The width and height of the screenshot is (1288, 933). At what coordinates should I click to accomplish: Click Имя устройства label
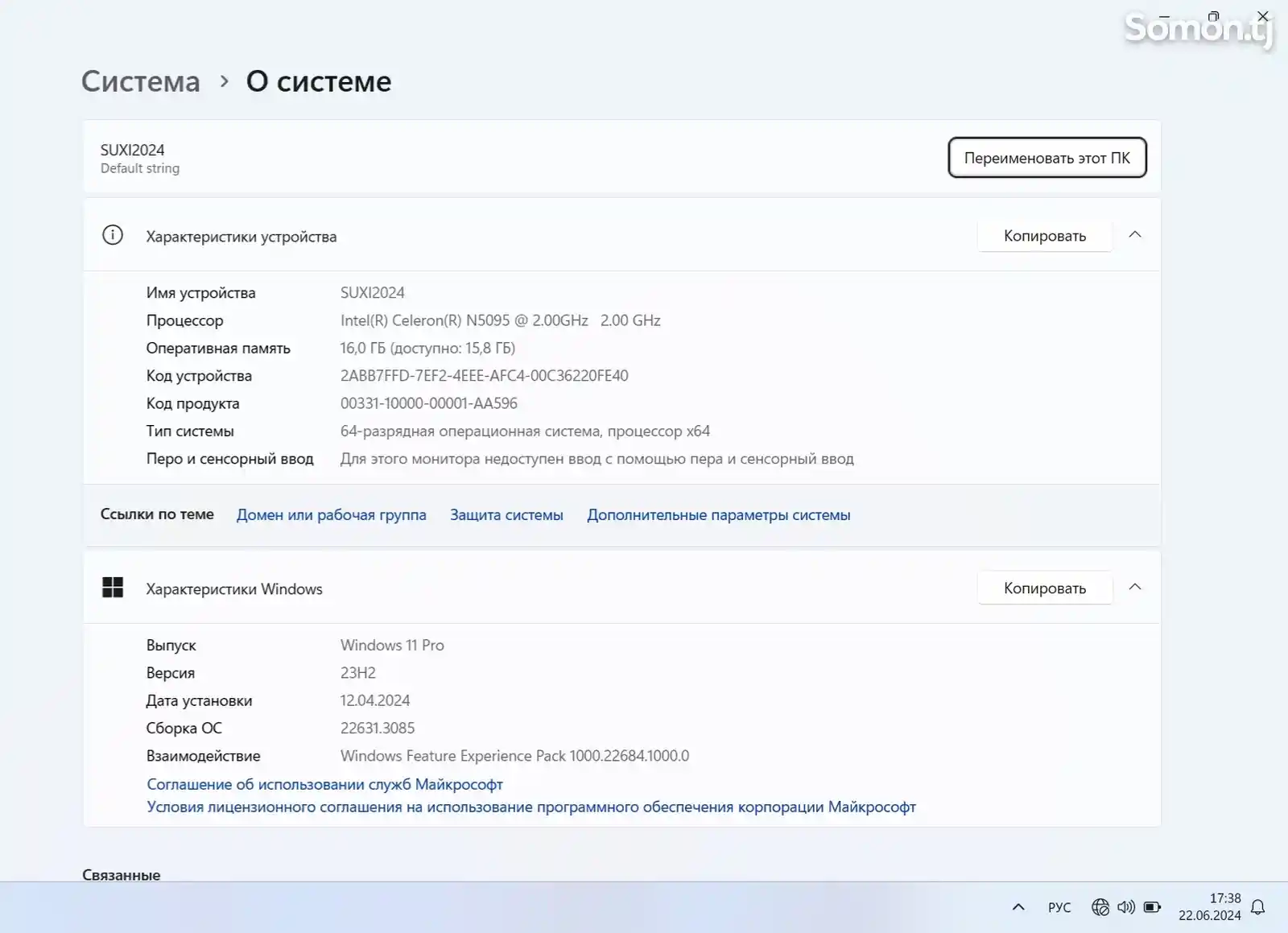pyautogui.click(x=200, y=293)
